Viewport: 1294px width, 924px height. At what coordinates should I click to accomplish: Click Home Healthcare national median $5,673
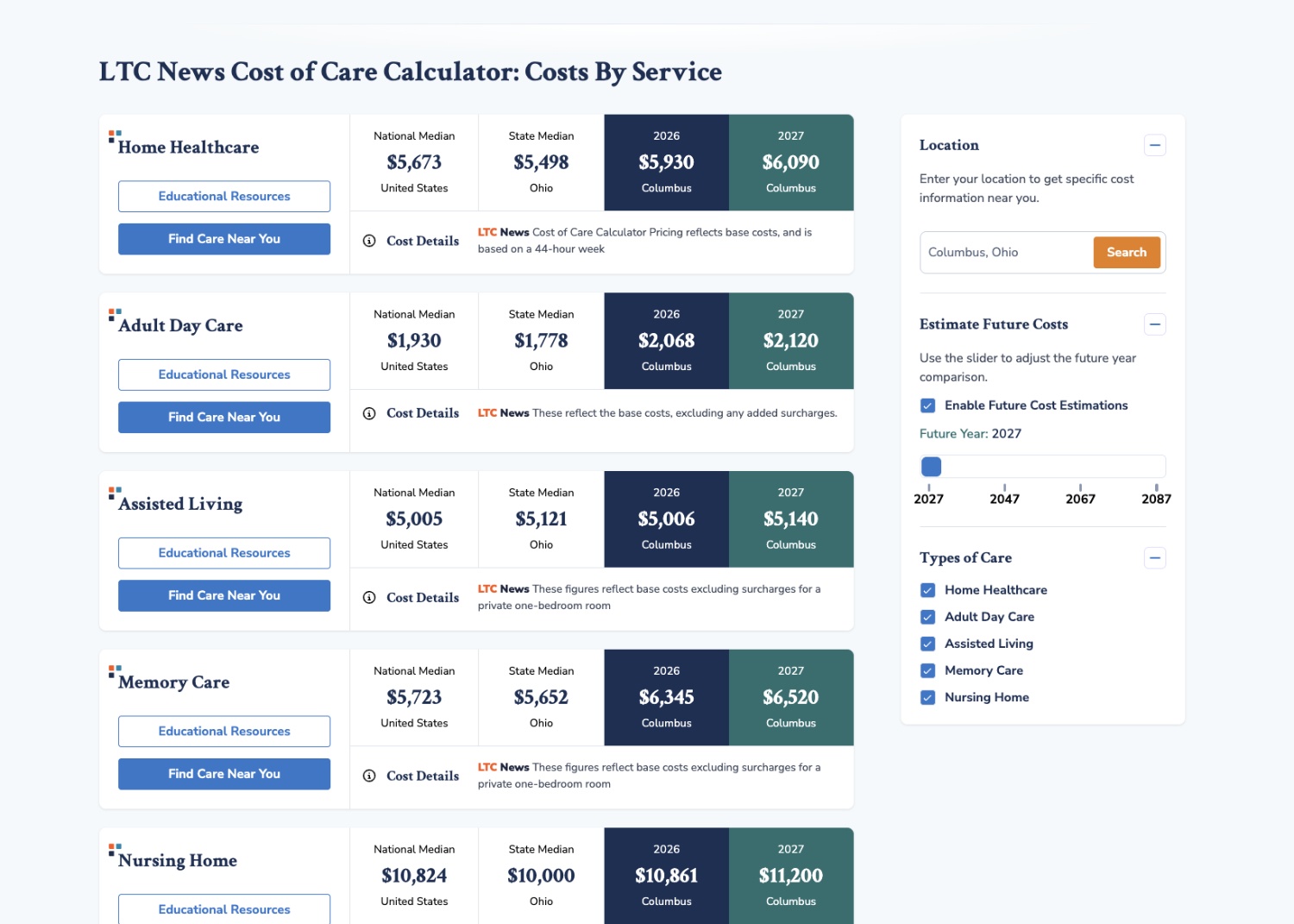pos(414,162)
